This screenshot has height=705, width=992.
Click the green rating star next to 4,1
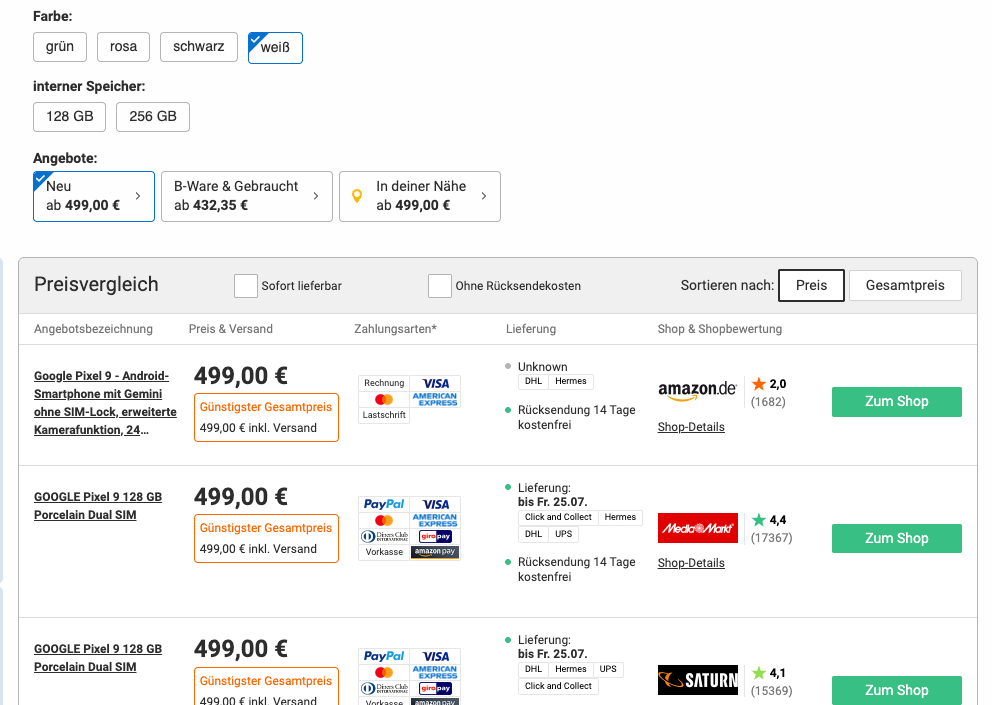[759, 672]
